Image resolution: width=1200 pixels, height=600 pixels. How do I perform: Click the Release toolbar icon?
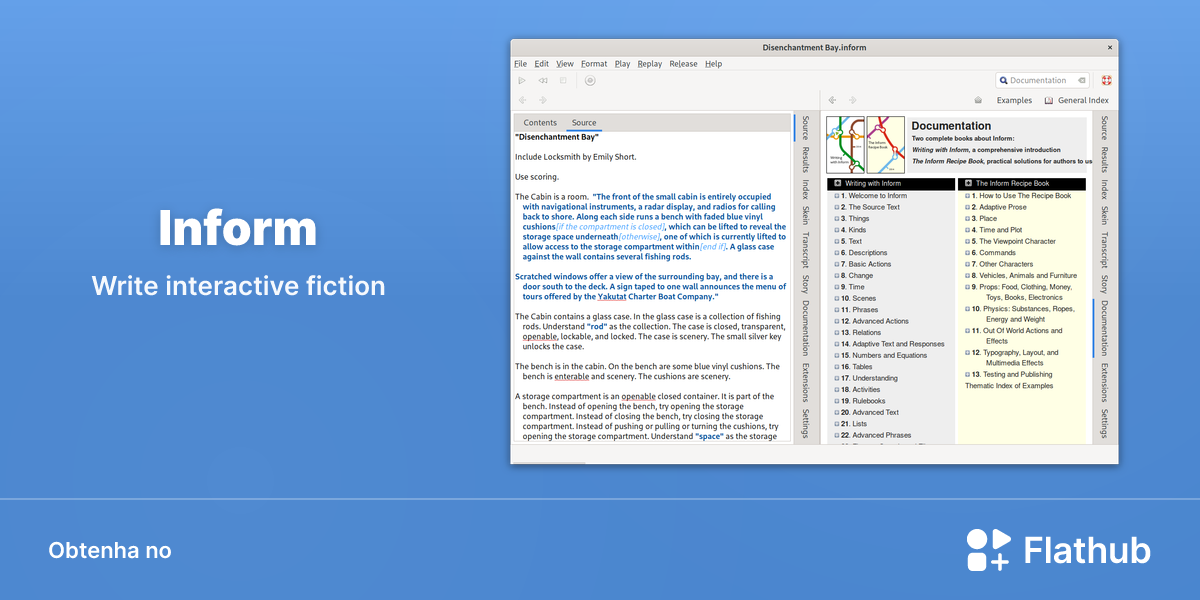(x=590, y=80)
